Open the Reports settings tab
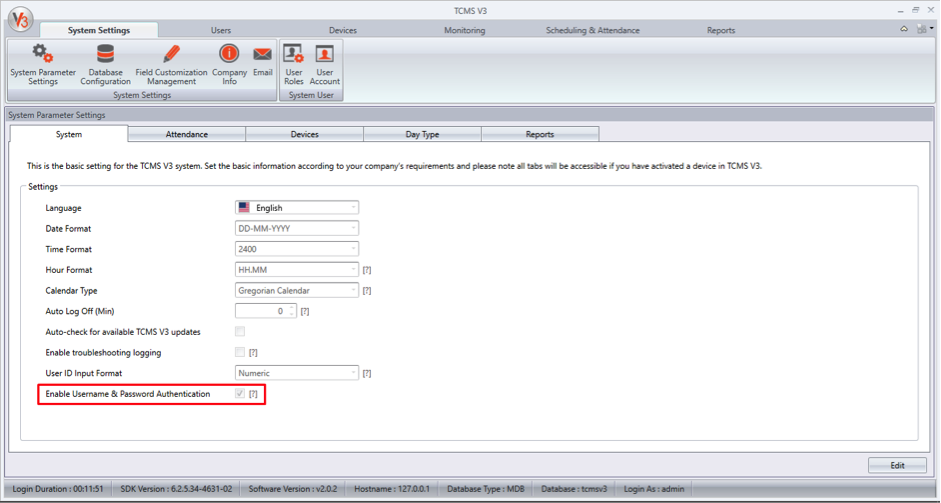This screenshot has width=941, height=503. [540, 134]
